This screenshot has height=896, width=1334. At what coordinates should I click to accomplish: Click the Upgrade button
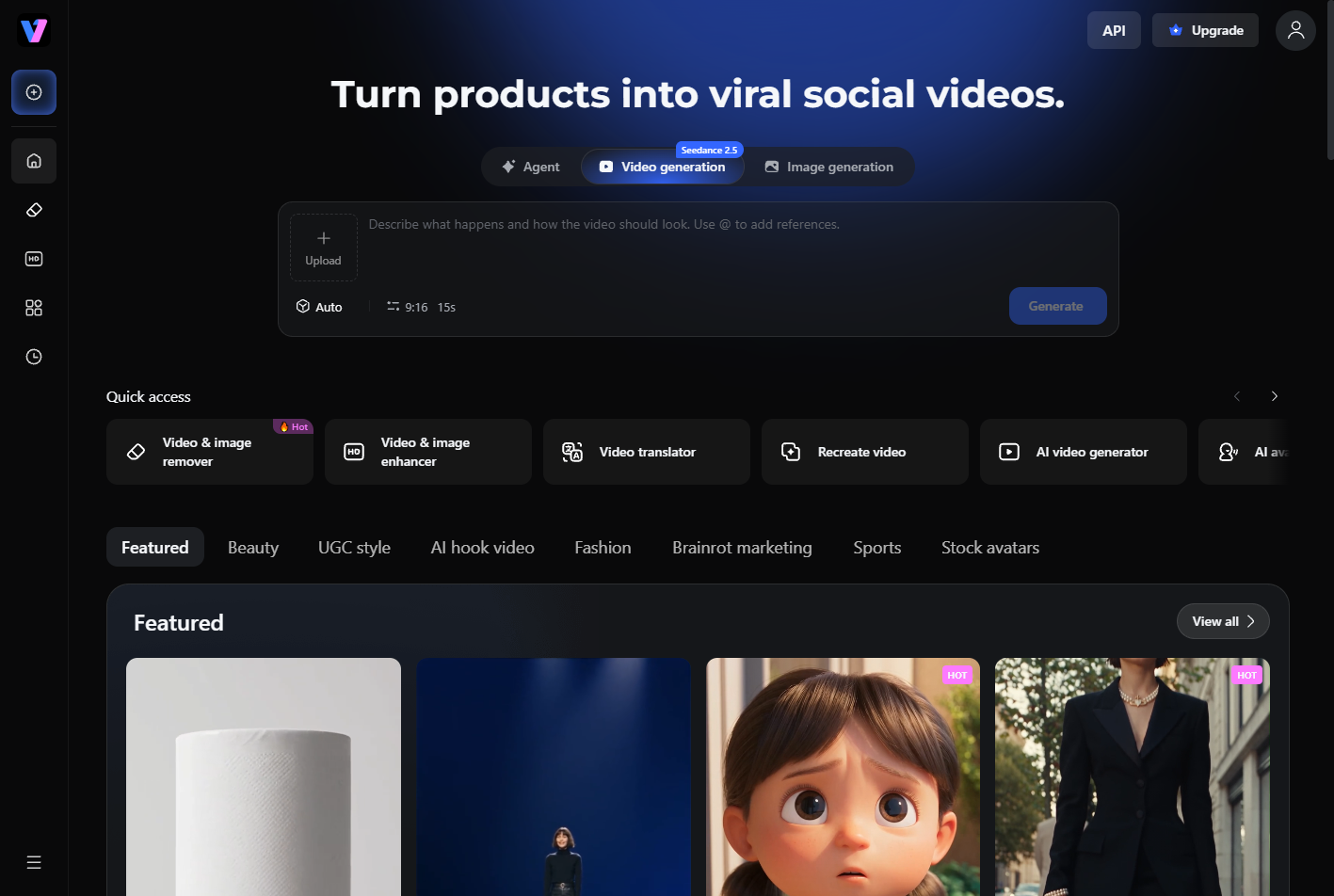click(1205, 30)
